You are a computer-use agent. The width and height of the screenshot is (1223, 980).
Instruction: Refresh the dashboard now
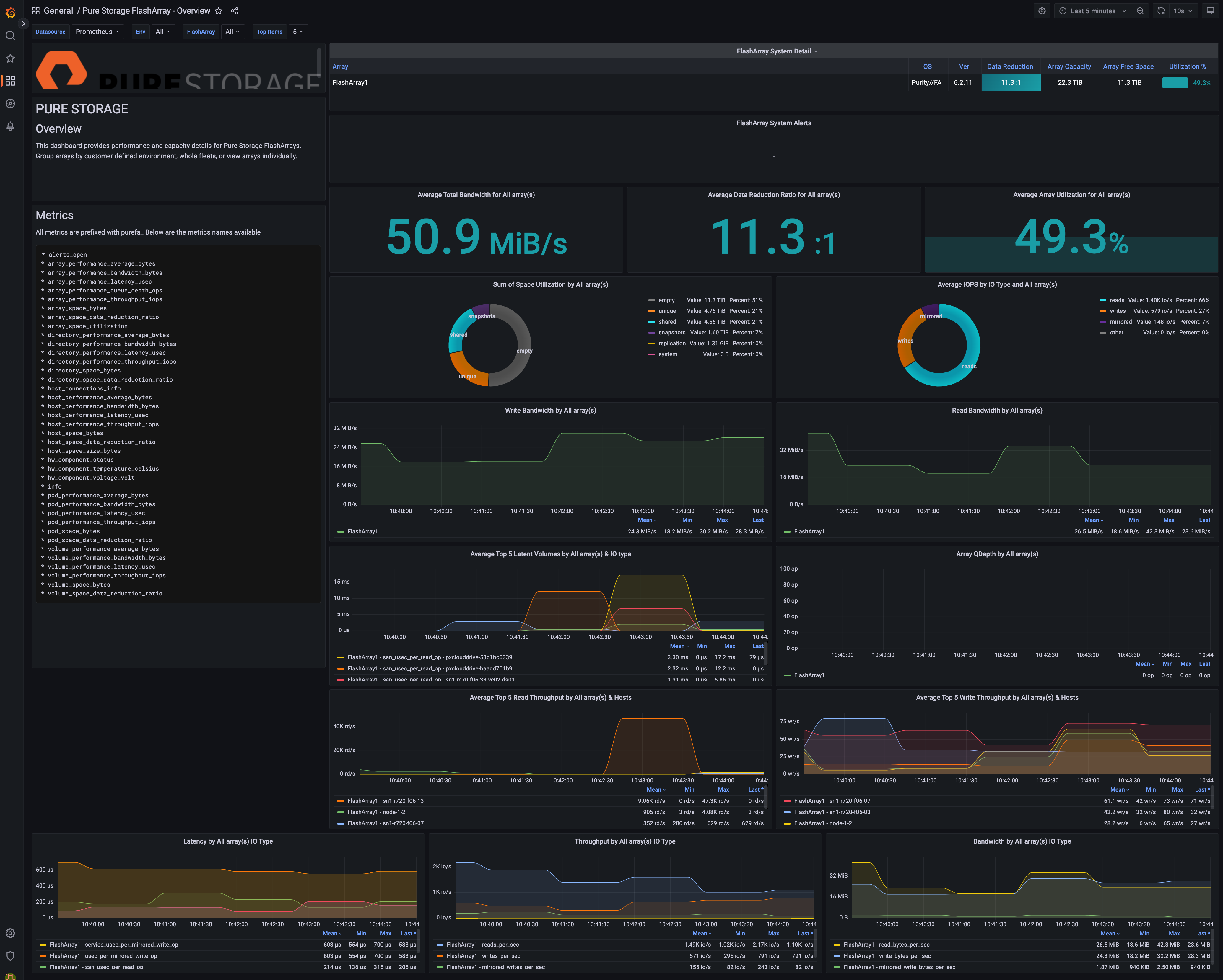pyautogui.click(x=1161, y=11)
